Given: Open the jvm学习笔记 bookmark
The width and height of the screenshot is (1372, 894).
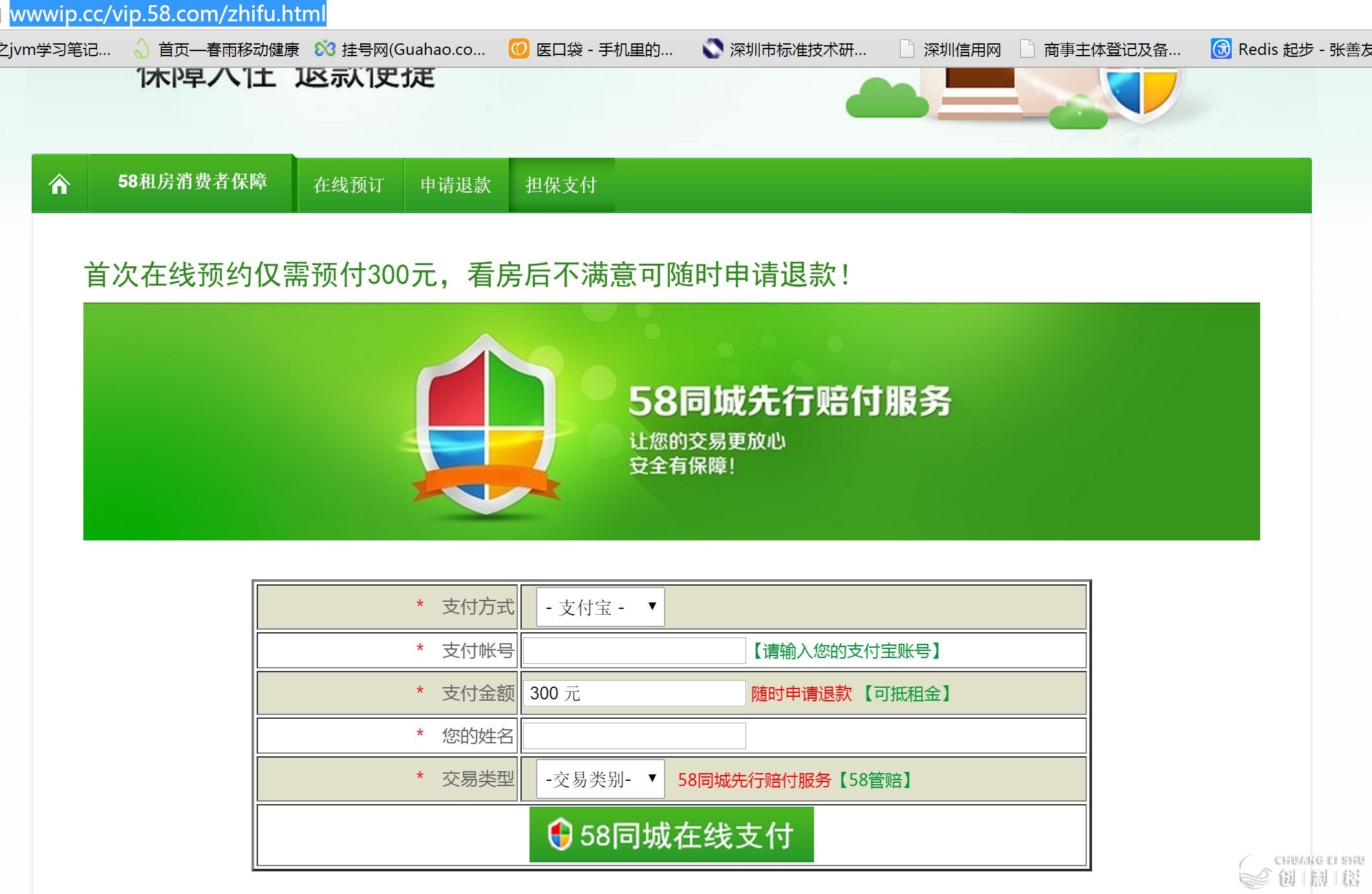Looking at the screenshot, I should coord(55,50).
